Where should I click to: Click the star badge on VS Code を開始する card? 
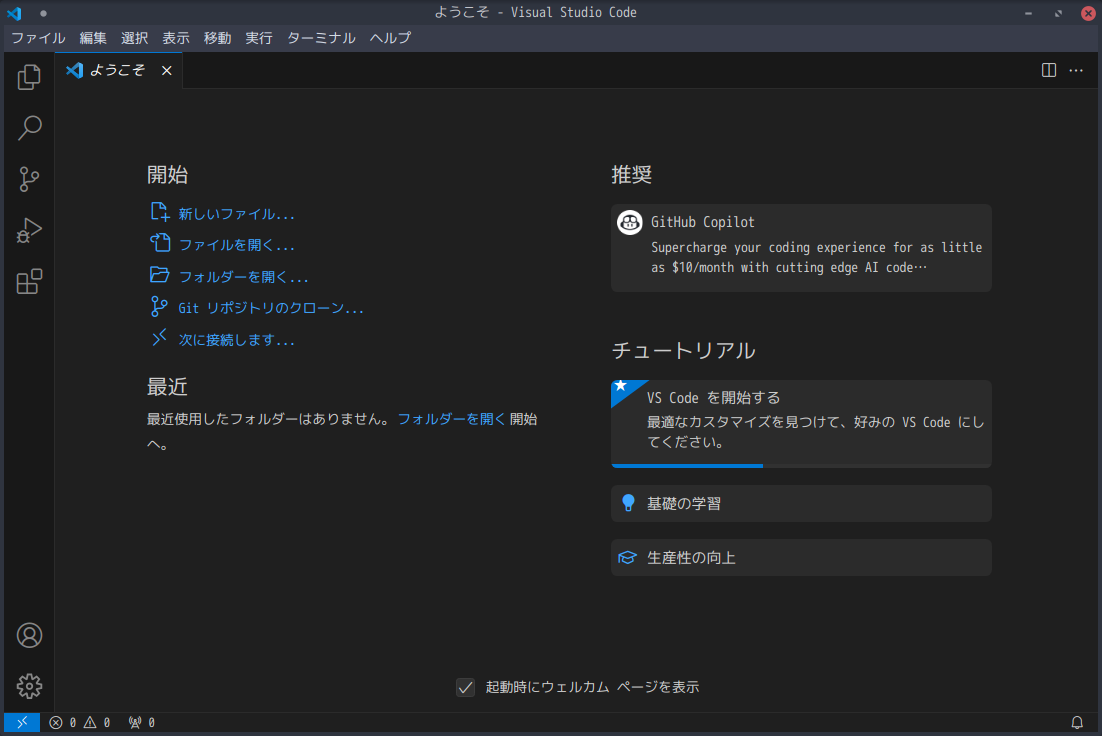click(621, 386)
